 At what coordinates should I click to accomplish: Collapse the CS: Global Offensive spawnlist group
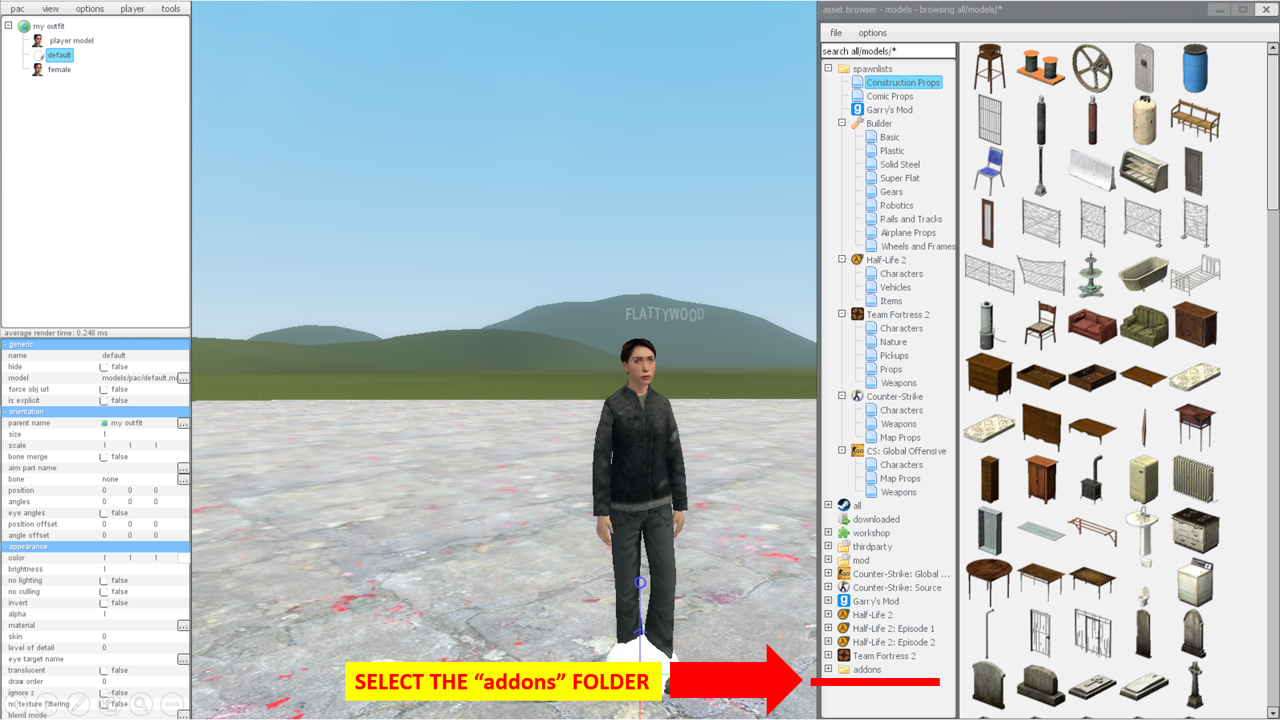pos(842,451)
